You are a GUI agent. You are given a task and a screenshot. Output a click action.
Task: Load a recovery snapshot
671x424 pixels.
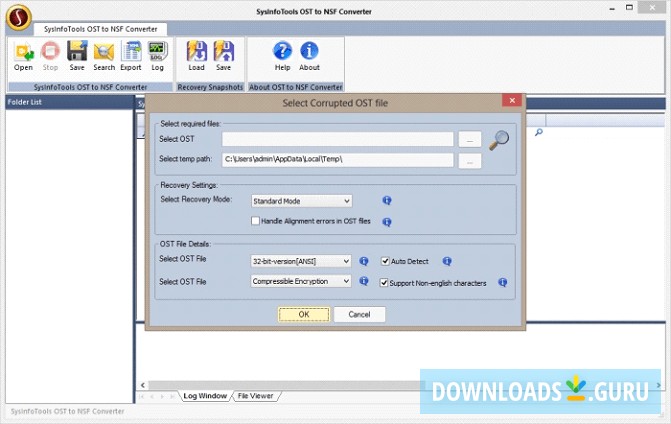point(196,56)
